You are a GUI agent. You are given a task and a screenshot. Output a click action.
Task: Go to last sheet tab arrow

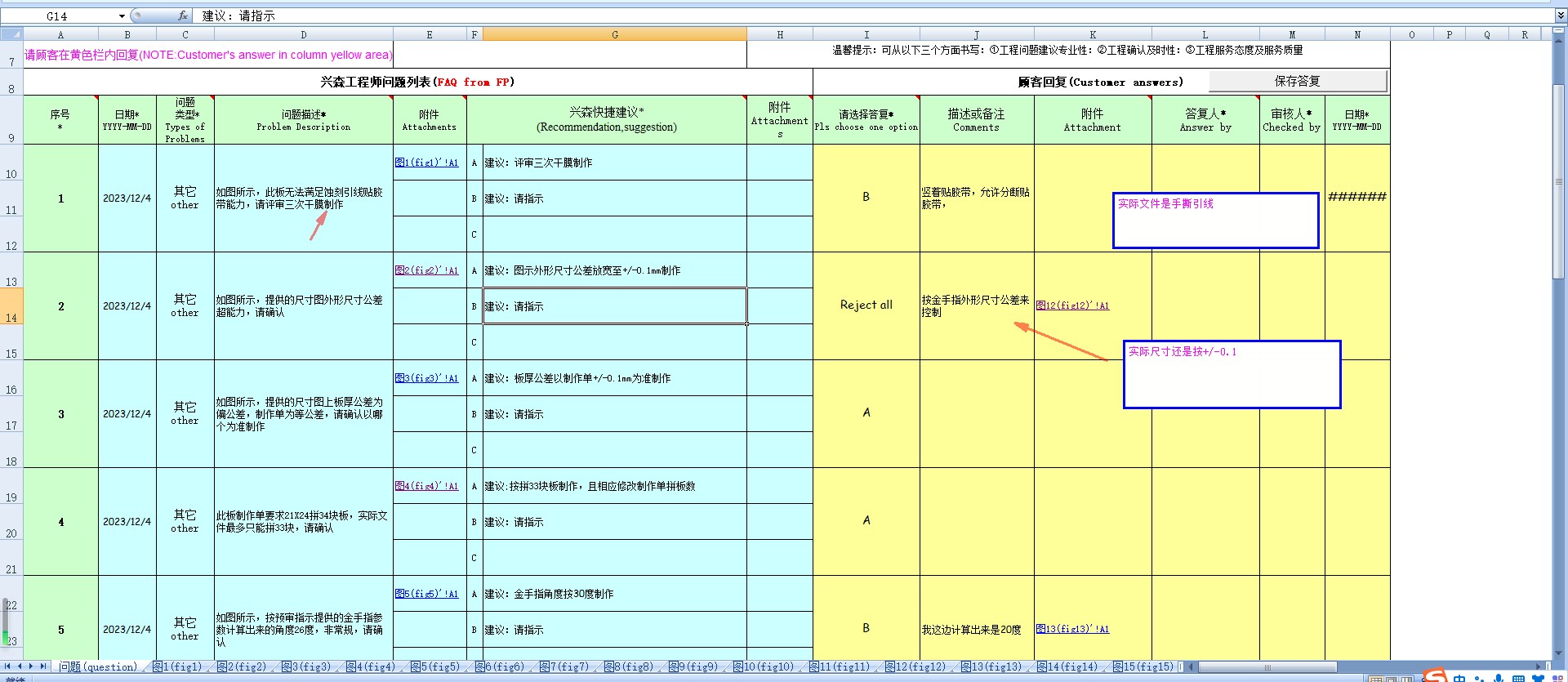43,666
